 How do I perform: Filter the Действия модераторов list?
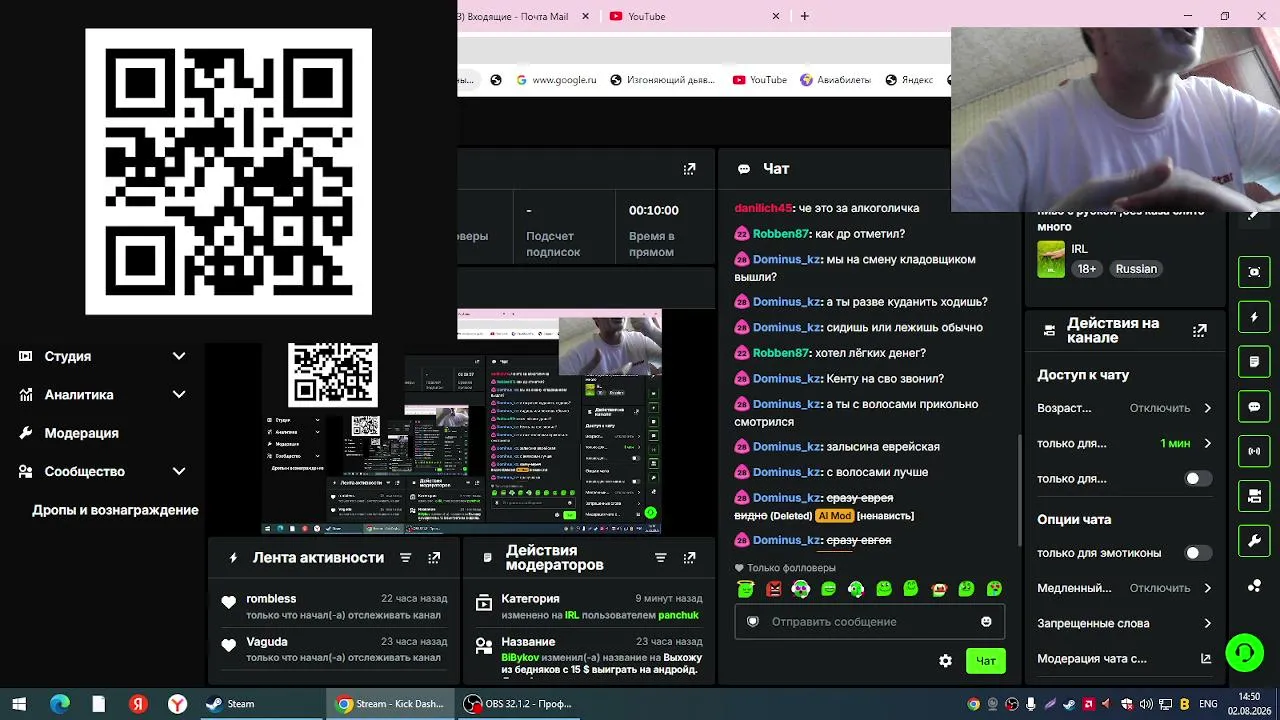[660, 558]
